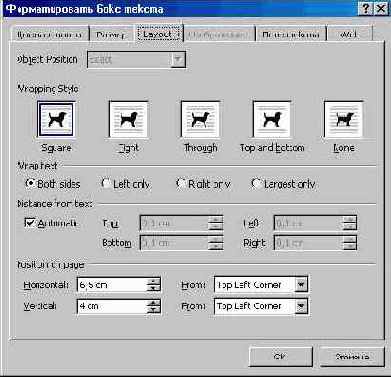Untick the Automatic distance checkbox
This screenshot has width=391, height=377.
(30, 223)
